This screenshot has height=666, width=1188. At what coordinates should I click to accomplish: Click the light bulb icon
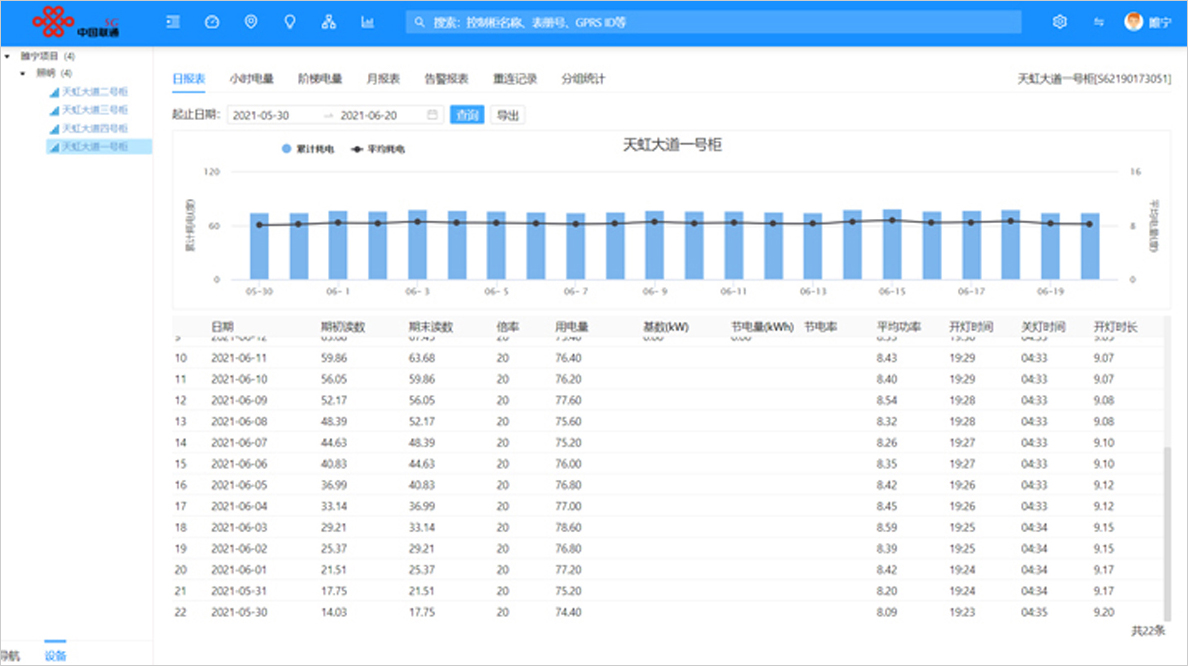[x=290, y=21]
